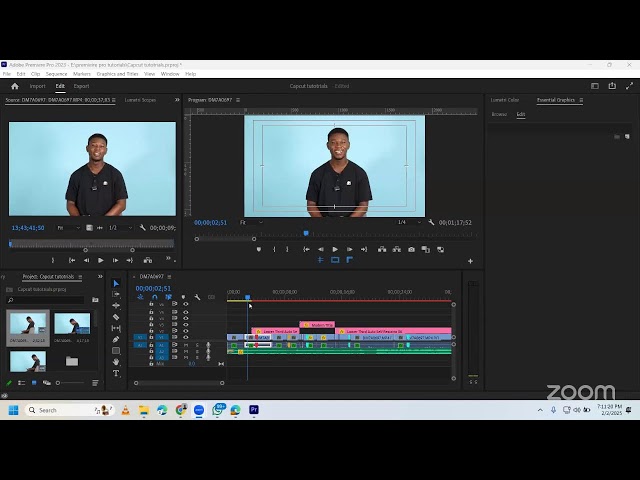640x480 pixels.
Task: Select the Rectangle tool
Action: [x=116, y=351]
